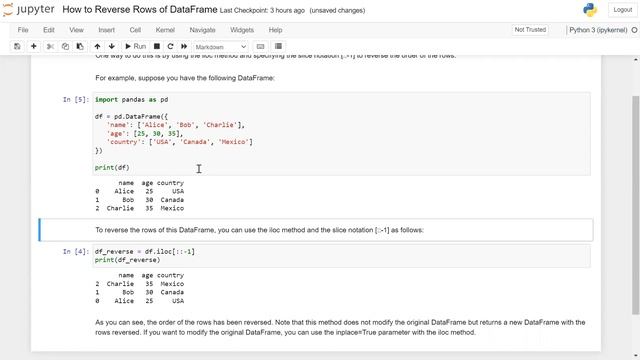Toggle table of contents icon

coord(278,47)
